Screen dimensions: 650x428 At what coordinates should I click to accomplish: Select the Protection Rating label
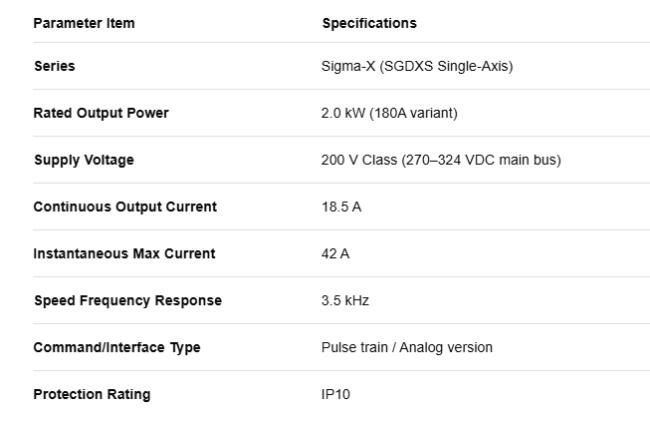(x=92, y=394)
